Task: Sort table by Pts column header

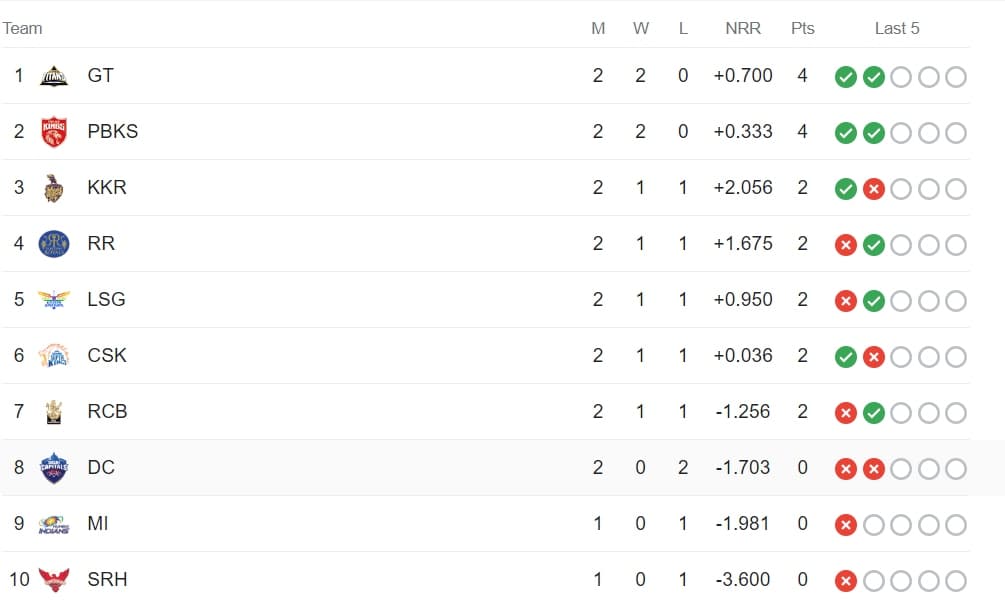Action: point(803,28)
